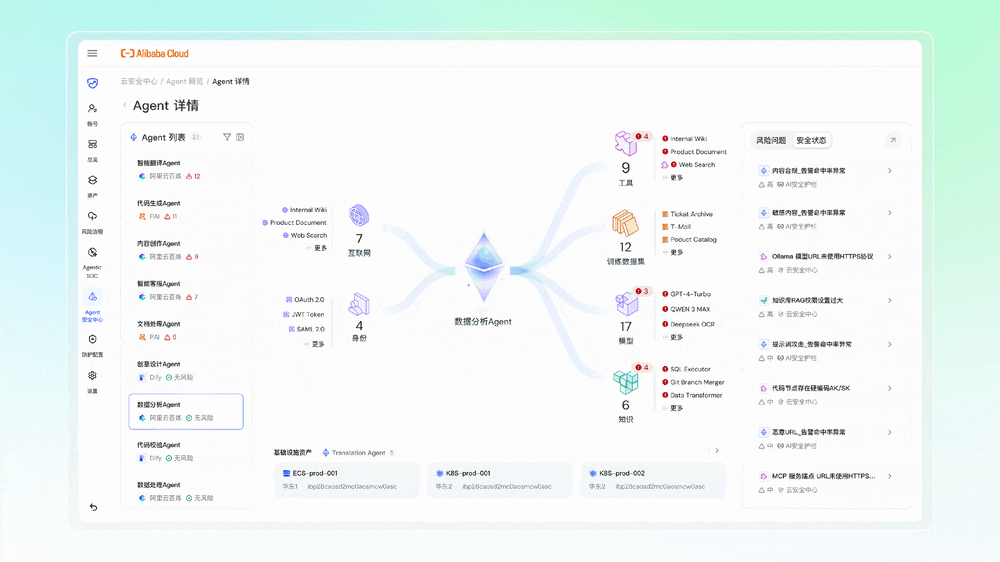Click SQL Executor in the knowledge list
This screenshot has height=562, width=1000.
coord(690,369)
